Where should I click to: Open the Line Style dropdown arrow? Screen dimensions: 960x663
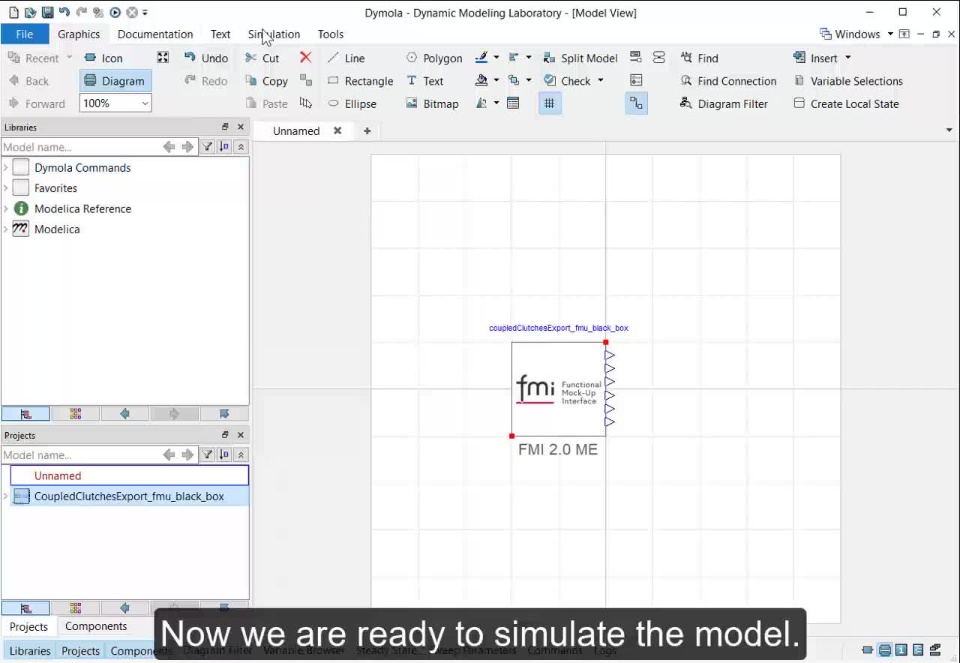(x=497, y=58)
